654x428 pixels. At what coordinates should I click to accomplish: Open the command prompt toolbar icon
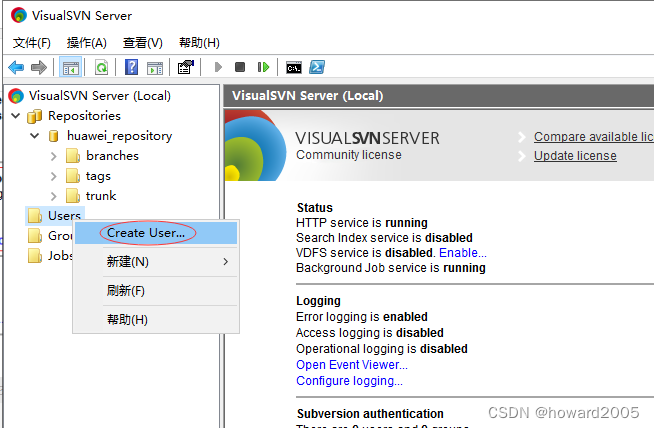[x=294, y=67]
